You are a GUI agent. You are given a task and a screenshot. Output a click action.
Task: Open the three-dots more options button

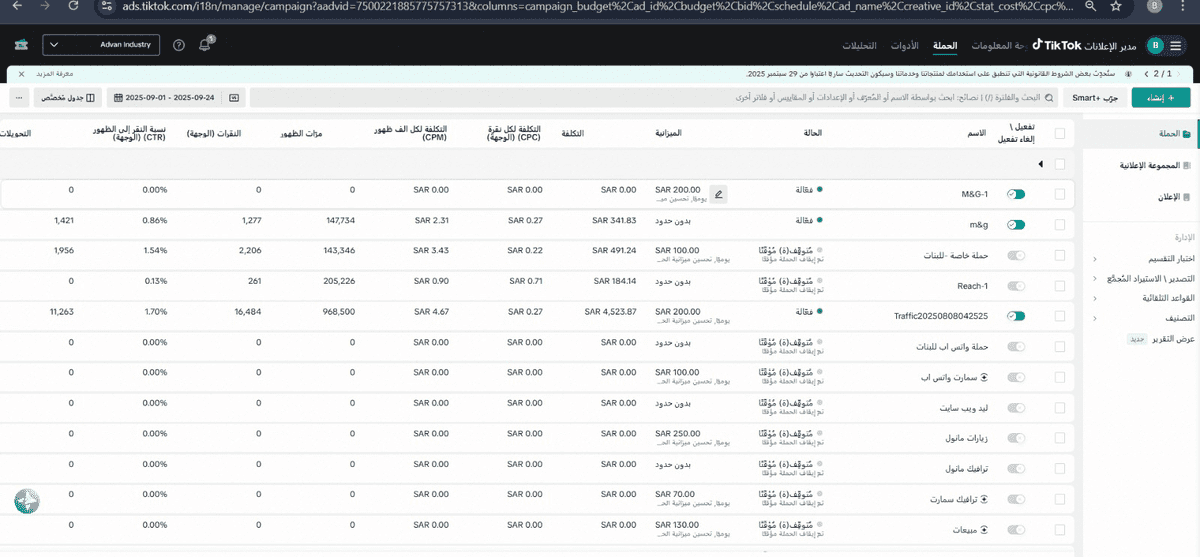[x=19, y=97]
